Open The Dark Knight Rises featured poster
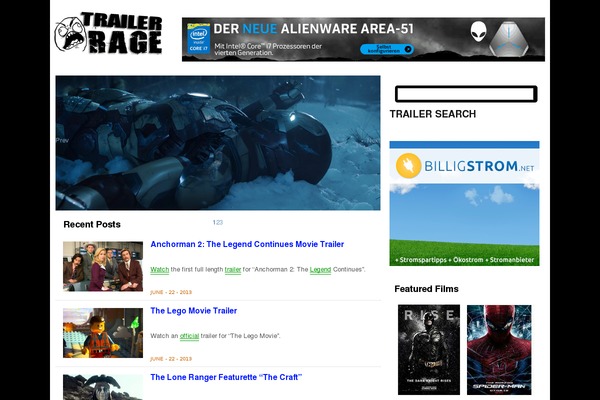Viewport: 600px width, 400px height. click(429, 349)
